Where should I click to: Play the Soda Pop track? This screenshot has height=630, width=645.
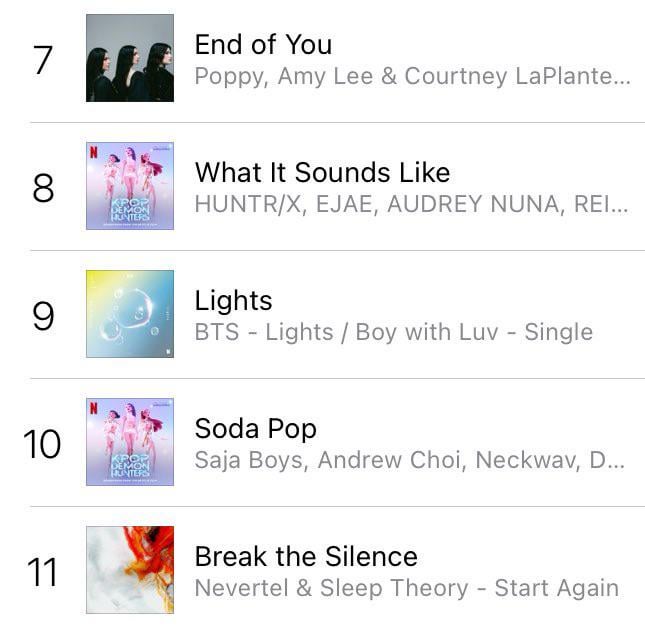255,428
